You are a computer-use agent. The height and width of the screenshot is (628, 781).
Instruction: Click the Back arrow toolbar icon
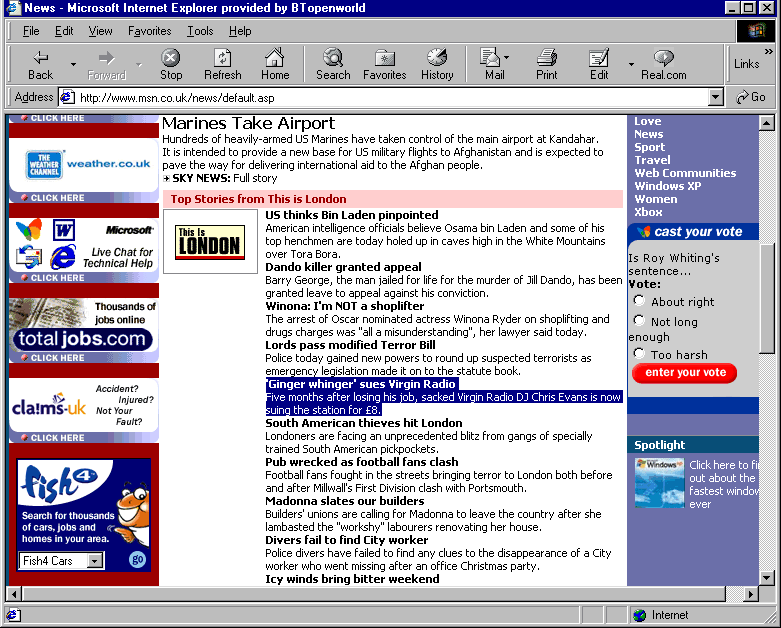pos(40,58)
